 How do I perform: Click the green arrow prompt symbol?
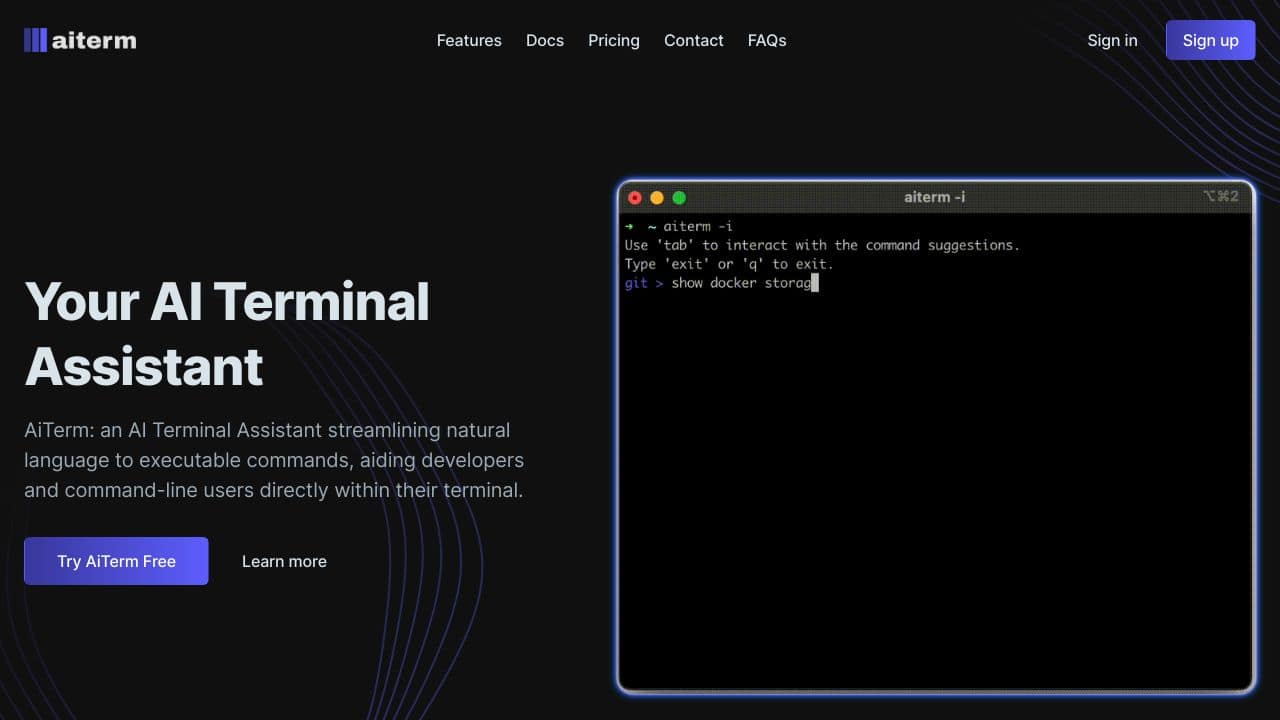(629, 226)
